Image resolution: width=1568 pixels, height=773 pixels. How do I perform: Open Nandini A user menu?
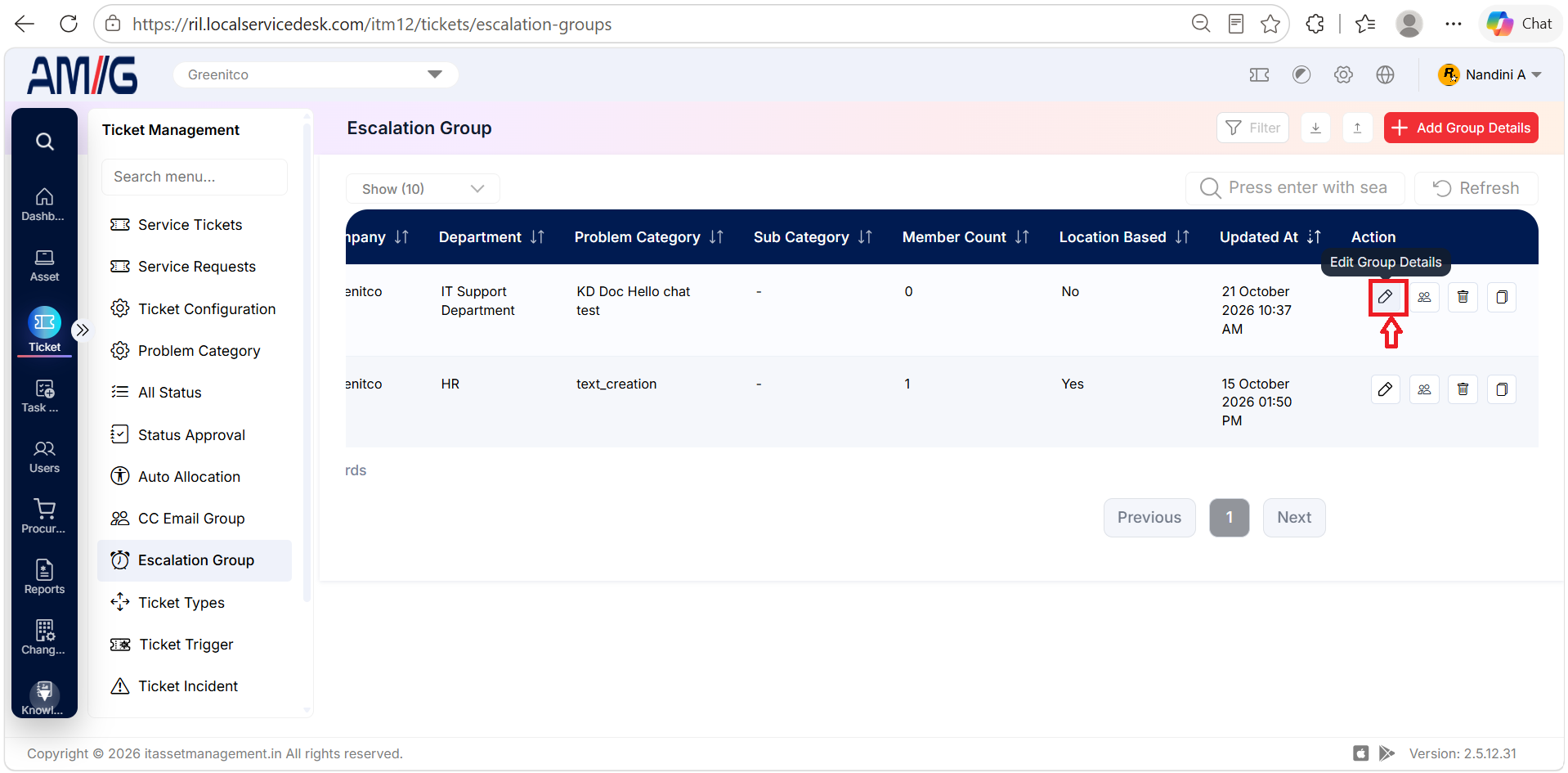(x=1490, y=74)
